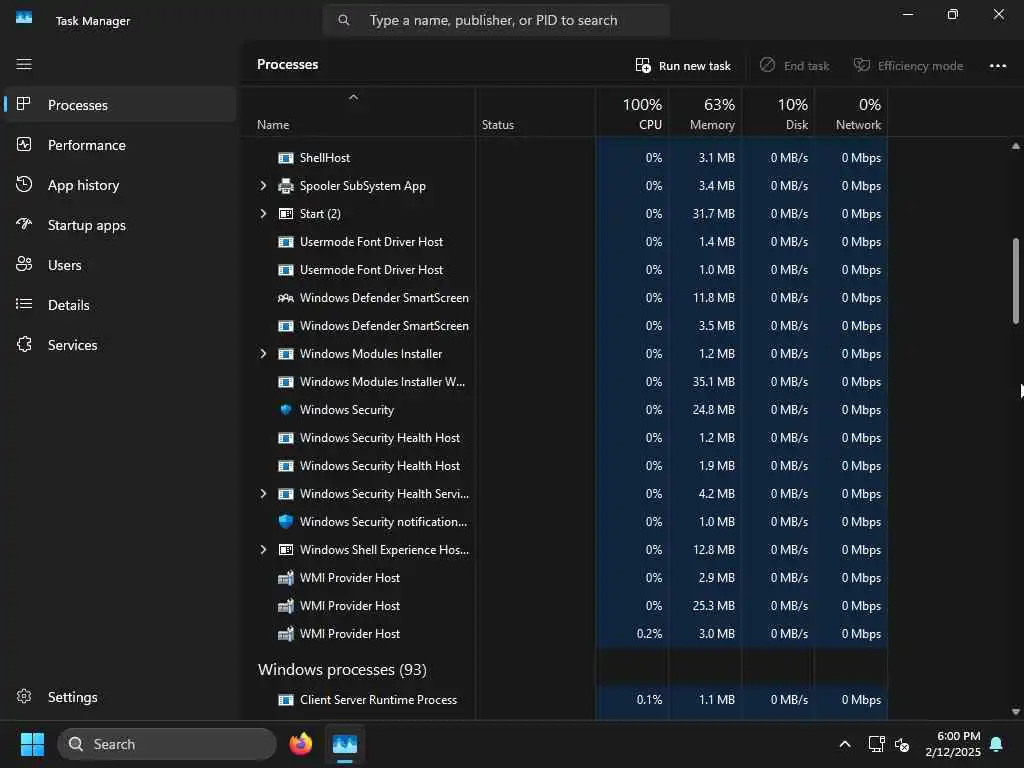Viewport: 1024px width, 768px height.
Task: Expand Windows Shell Experience Host row
Action: pyautogui.click(x=263, y=550)
